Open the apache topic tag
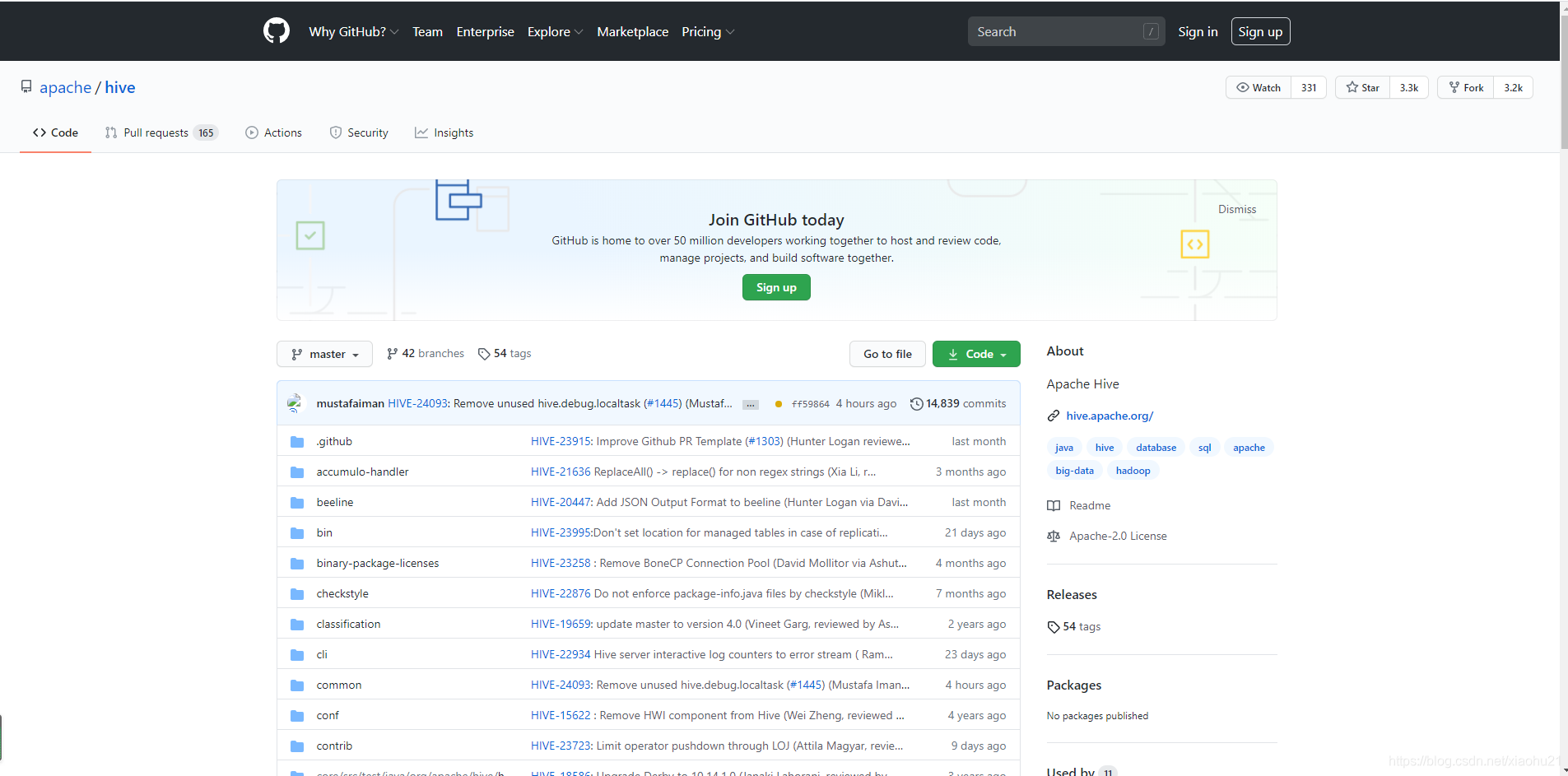 click(1249, 448)
